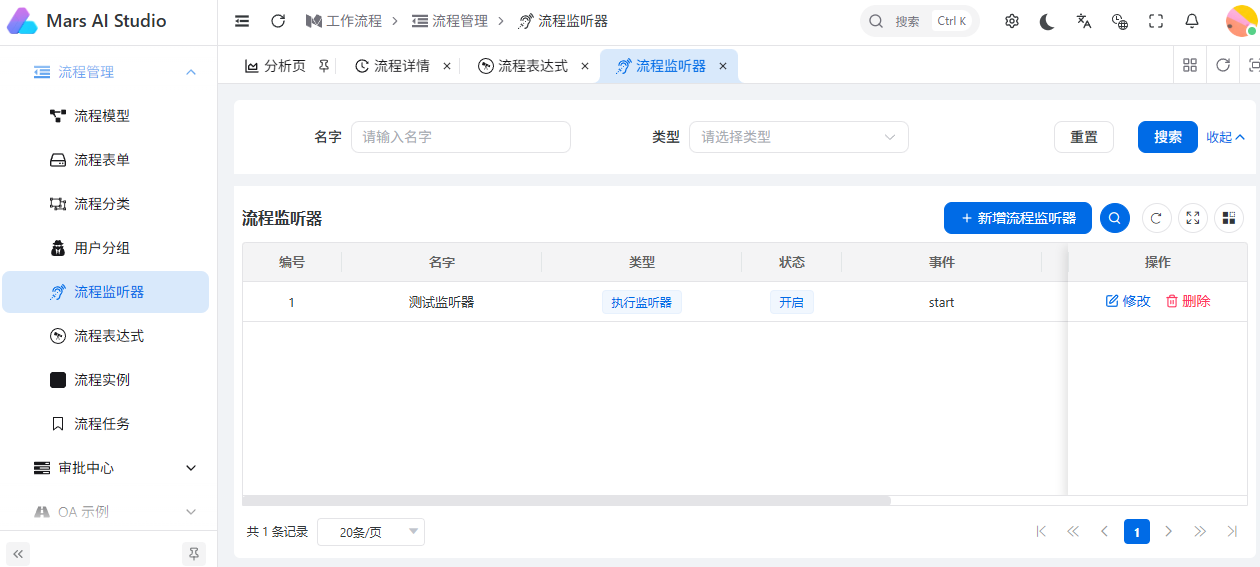Viewport: 1260px width, 567px height.
Task: Switch to the 流程表达式 tab
Action: 523,66
